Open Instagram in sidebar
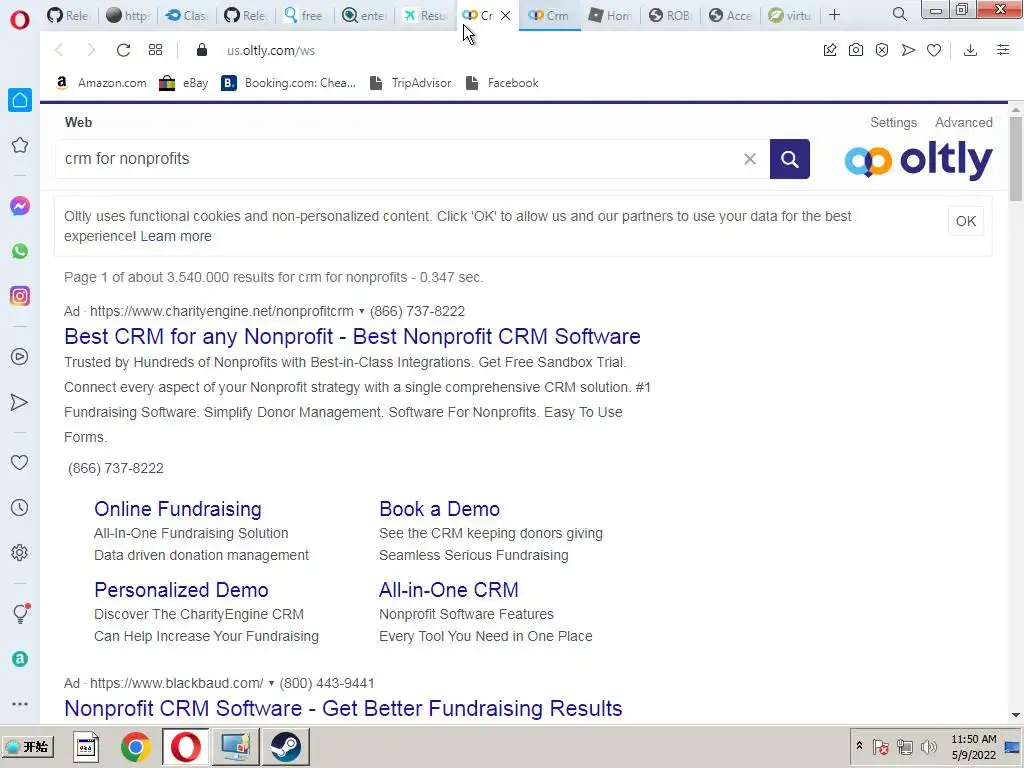The image size is (1024, 768). [20, 296]
